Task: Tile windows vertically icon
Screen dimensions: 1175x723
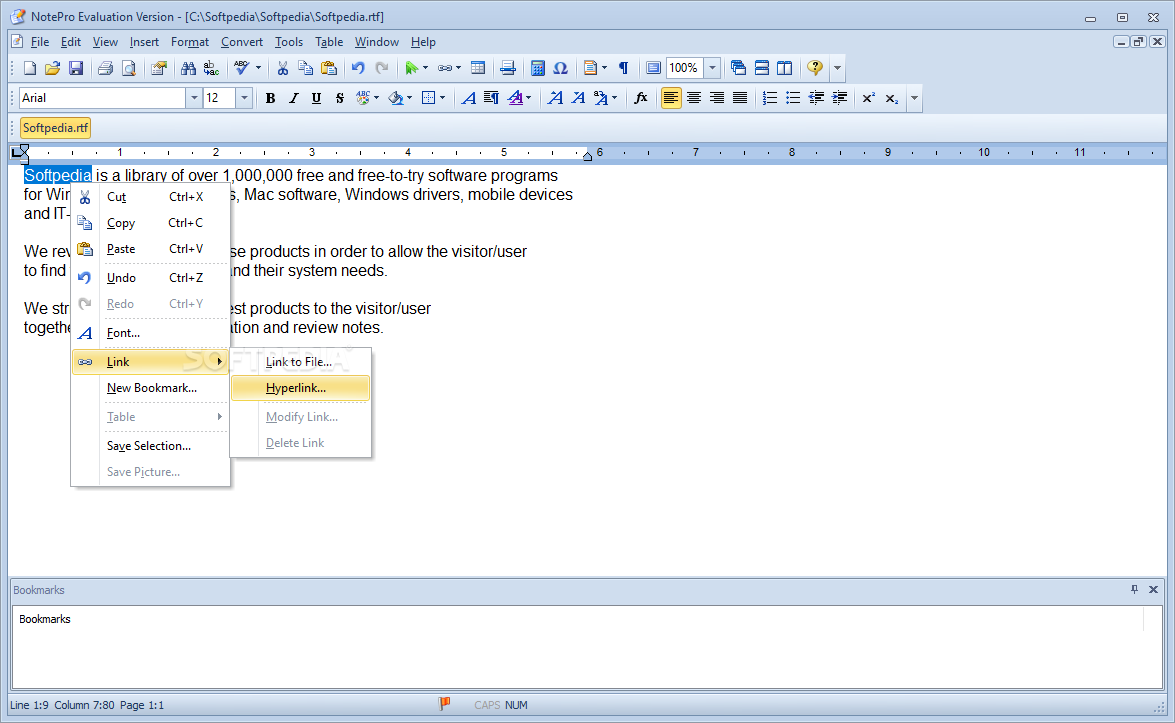Action: [785, 68]
